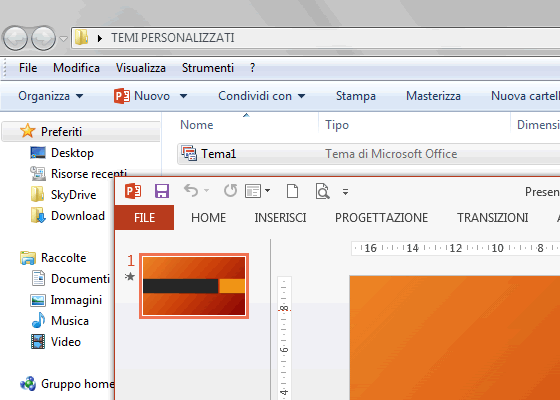Viewport: 560px width, 400px height.
Task: Click the Undo arrow icon
Action: point(191,191)
